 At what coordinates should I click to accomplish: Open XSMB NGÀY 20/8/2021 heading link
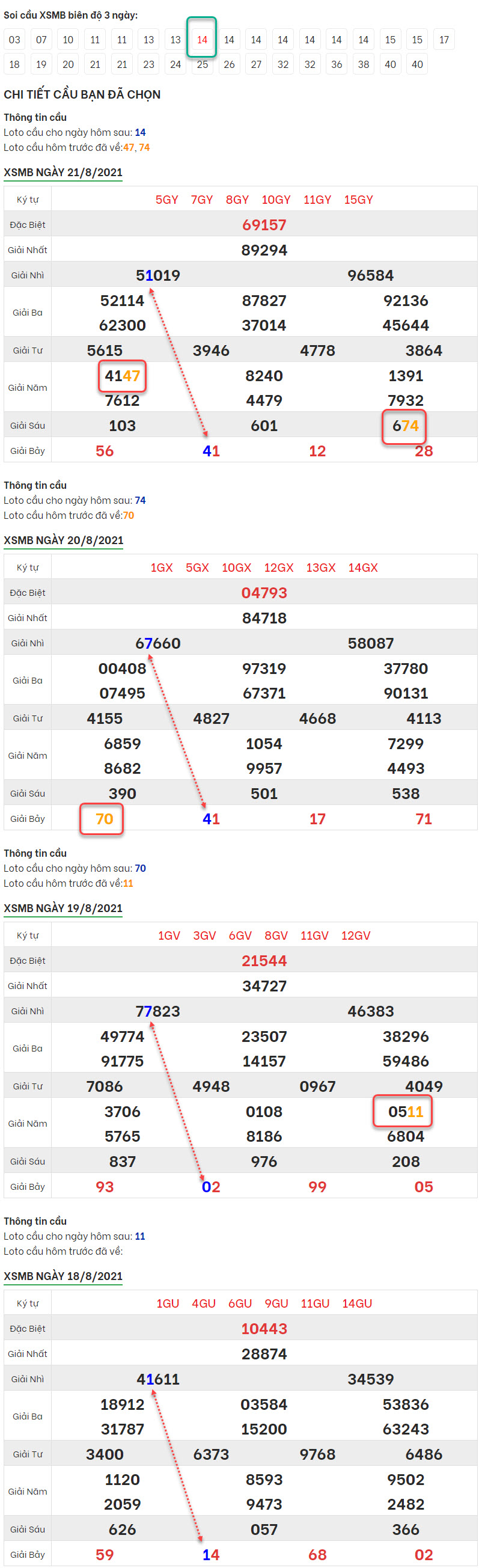point(63,540)
